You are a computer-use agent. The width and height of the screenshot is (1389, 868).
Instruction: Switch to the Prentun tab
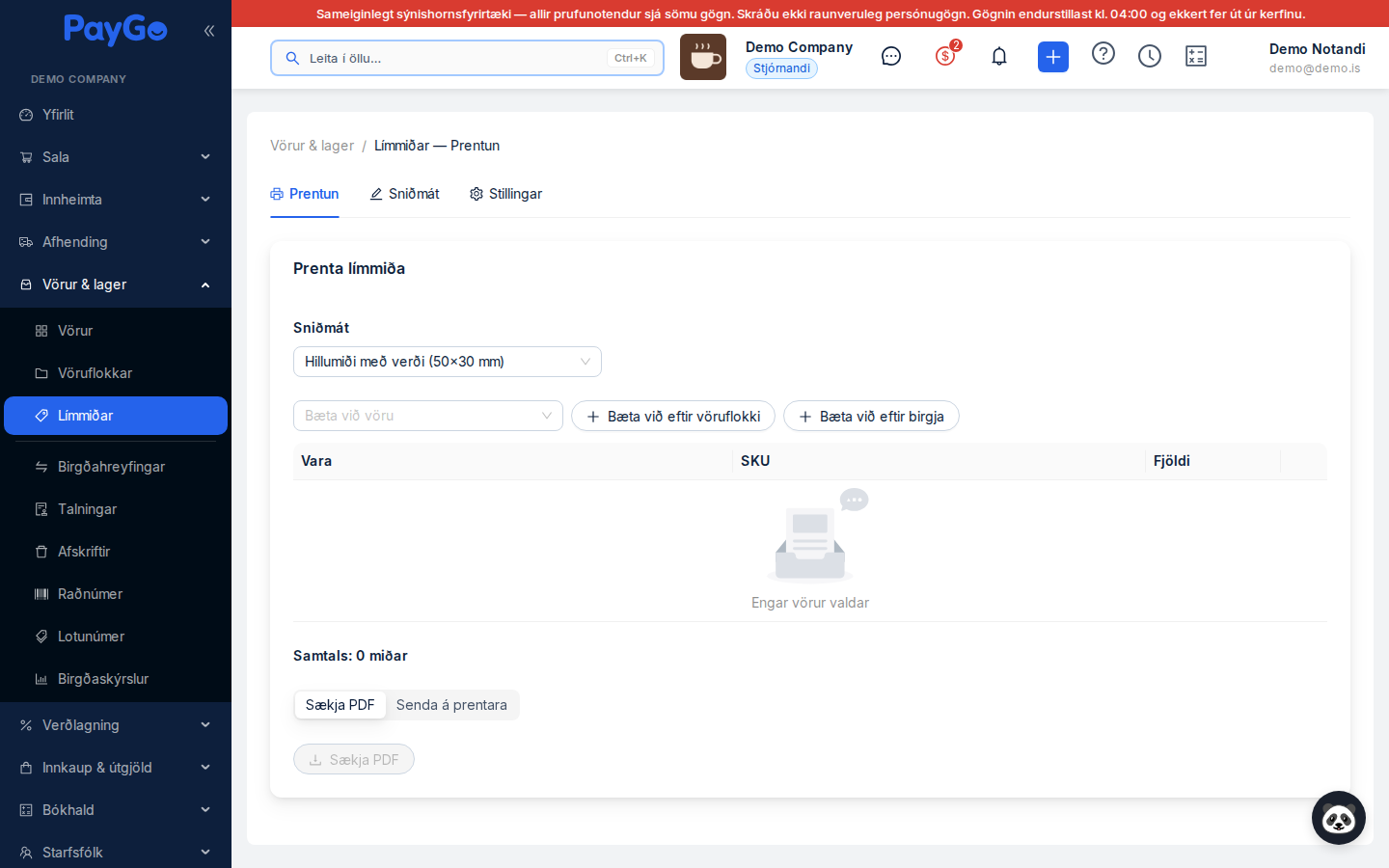click(x=305, y=194)
